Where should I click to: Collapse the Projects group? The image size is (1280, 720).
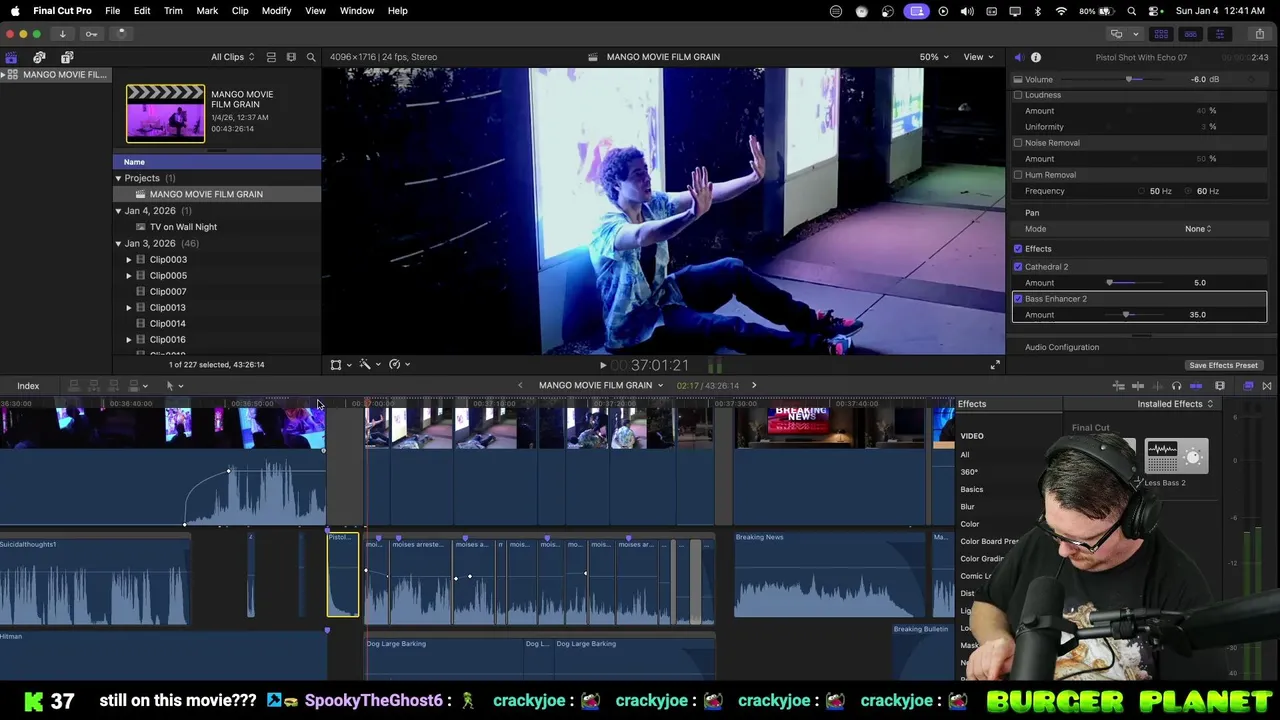118,178
